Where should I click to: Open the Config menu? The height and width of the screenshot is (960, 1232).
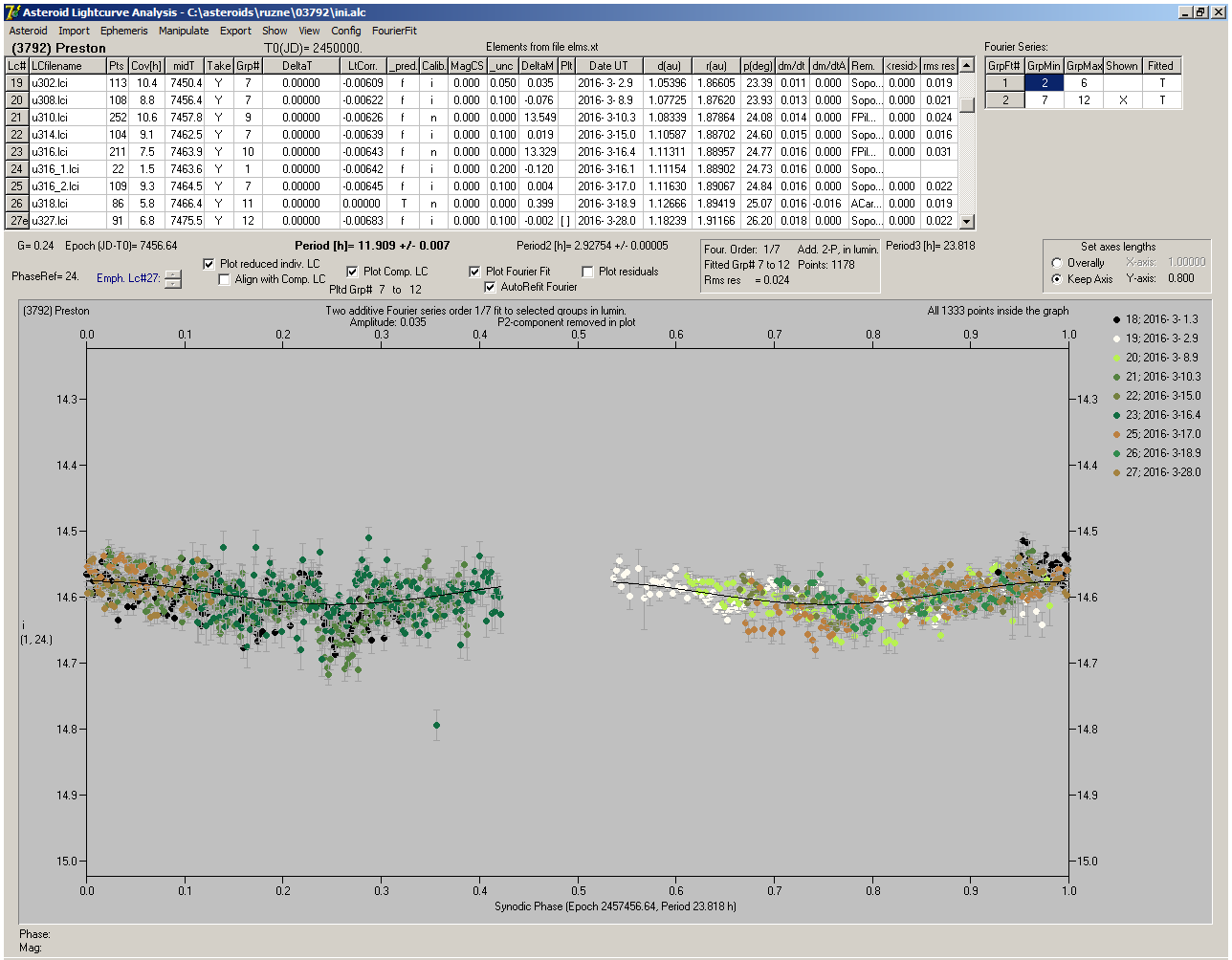[346, 31]
